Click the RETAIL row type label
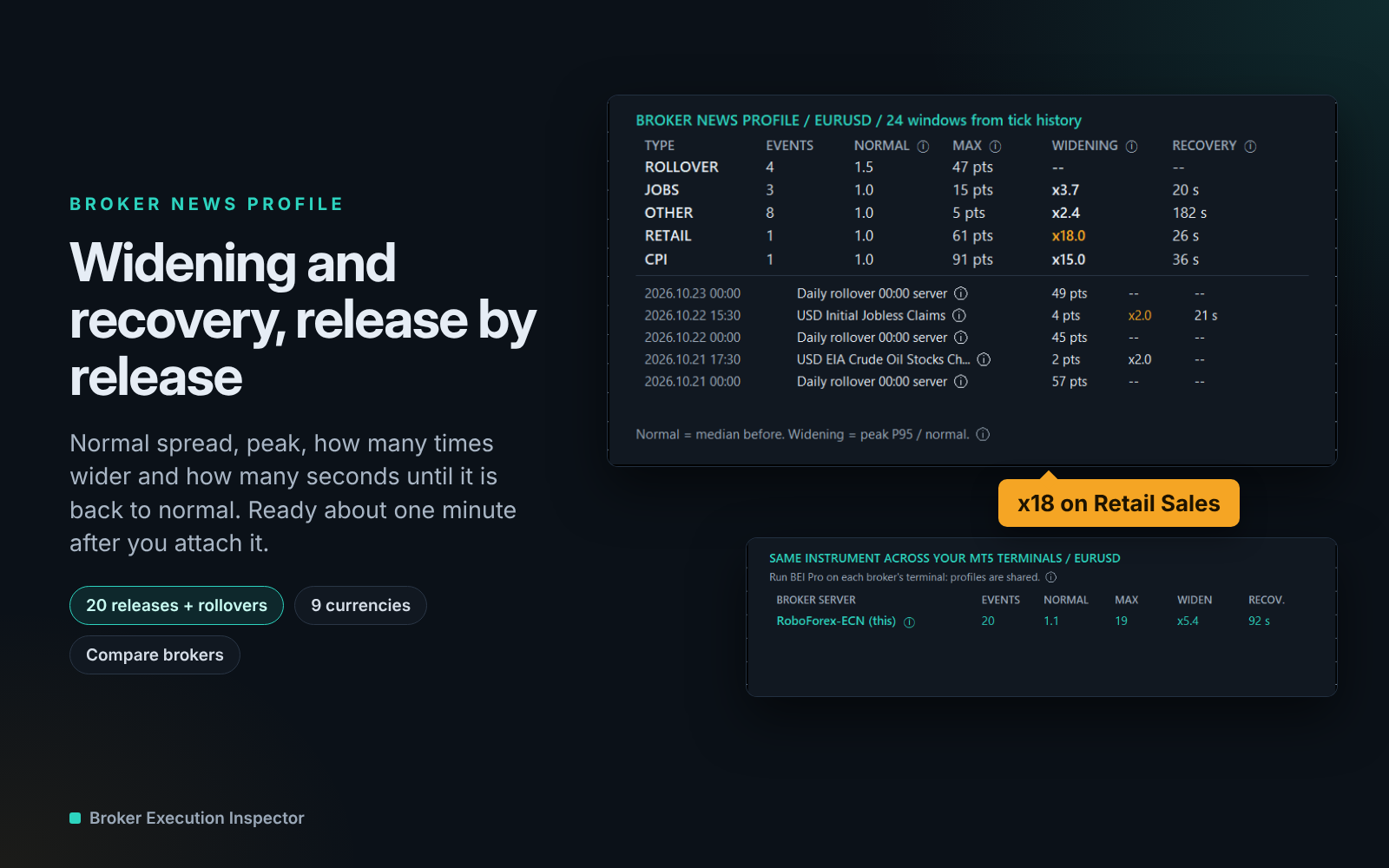Viewport: 1389px width, 868px height. point(668,236)
